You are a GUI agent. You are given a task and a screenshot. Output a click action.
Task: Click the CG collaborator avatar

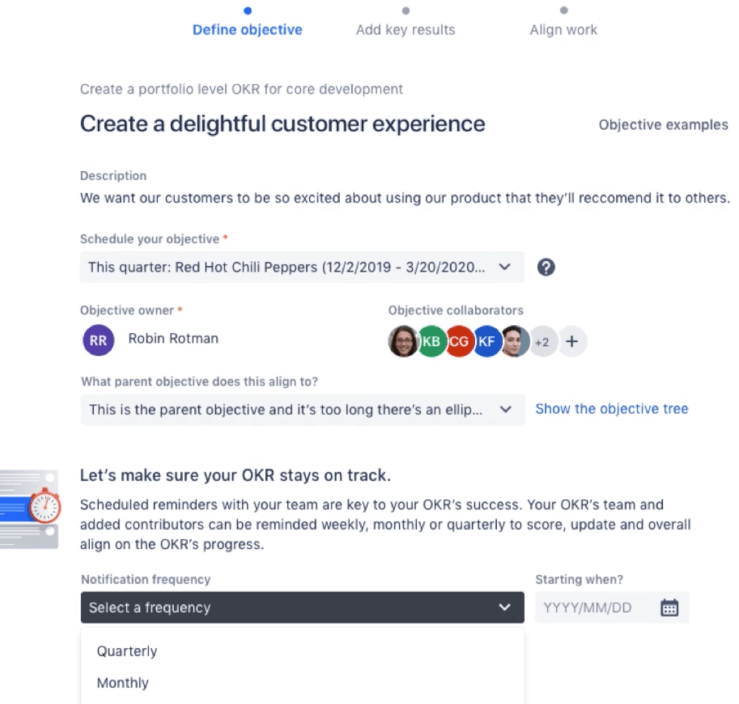point(459,341)
